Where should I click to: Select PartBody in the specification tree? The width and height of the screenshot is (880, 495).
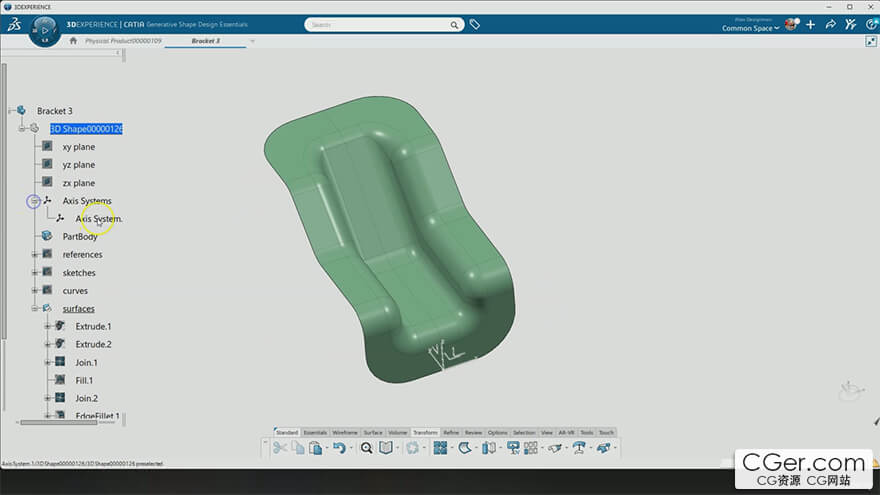tap(80, 237)
